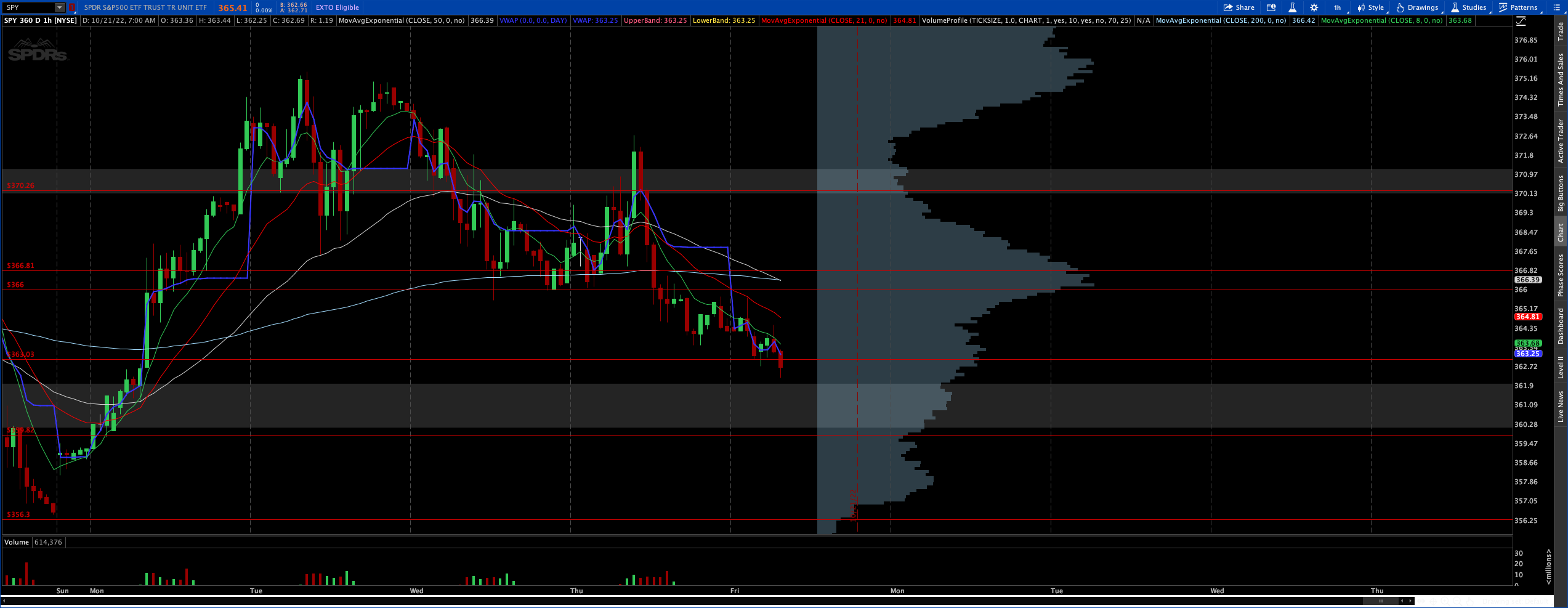The height and width of the screenshot is (608, 1568).
Task: Click the Share button in the toolbar
Action: (x=1239, y=7)
